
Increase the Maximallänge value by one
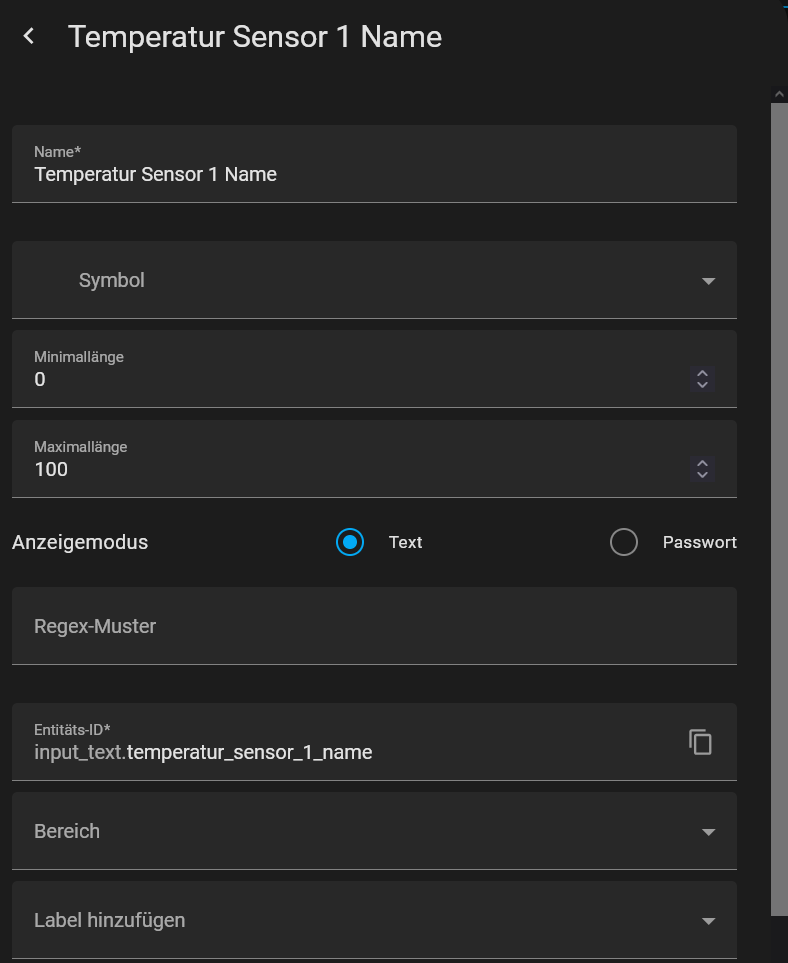[x=703, y=463]
